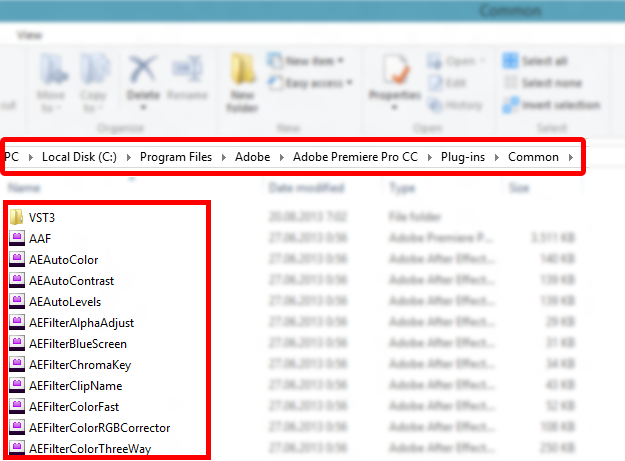This screenshot has width=625, height=461.
Task: Click the New folder icon
Action: [242, 70]
